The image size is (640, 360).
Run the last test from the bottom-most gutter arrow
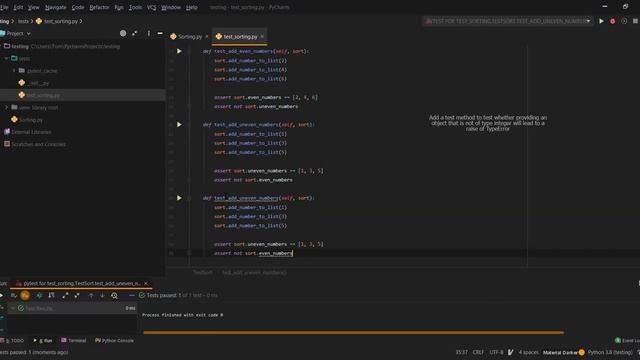tap(179, 198)
